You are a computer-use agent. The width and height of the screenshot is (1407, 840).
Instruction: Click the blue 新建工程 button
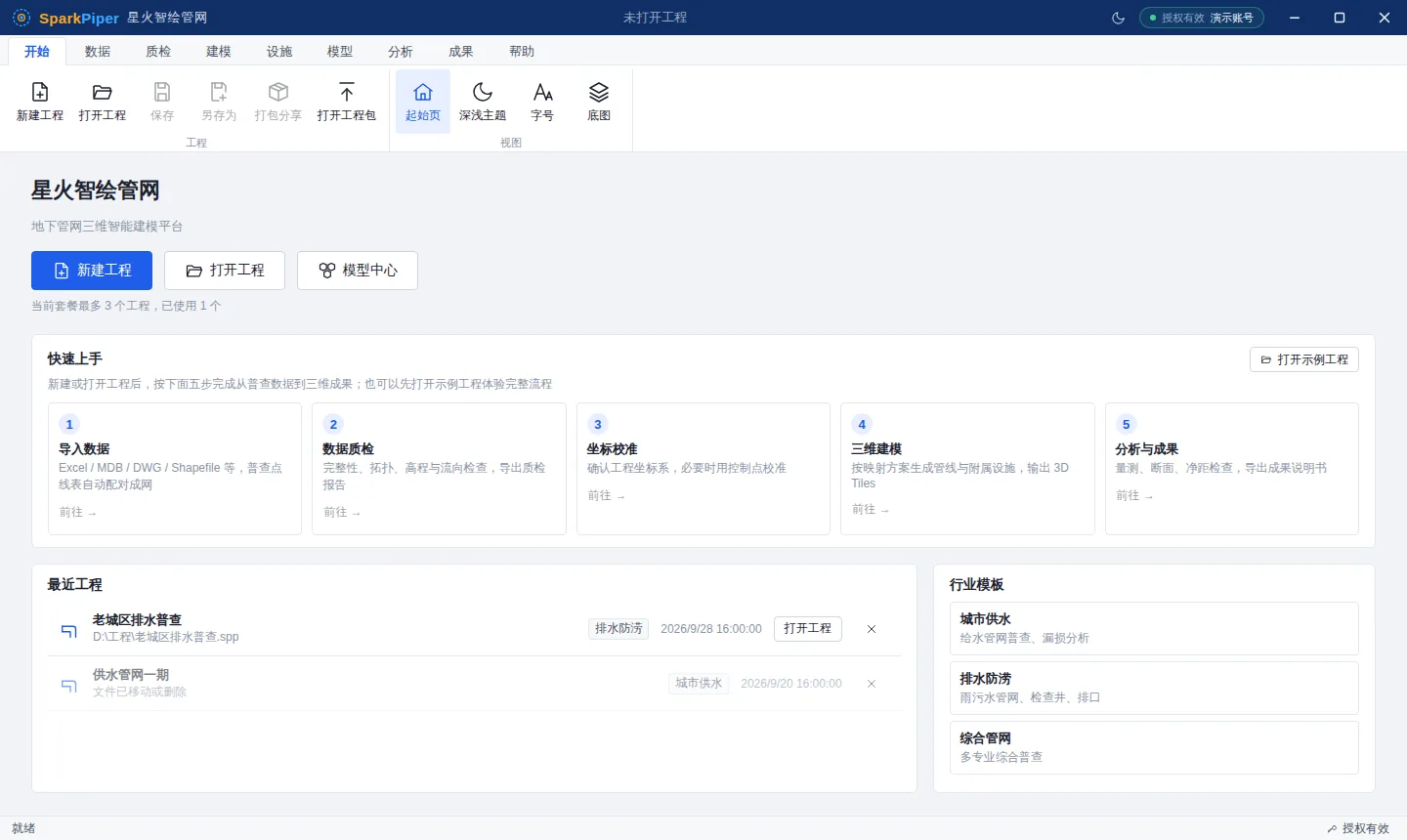pyautogui.click(x=92, y=271)
